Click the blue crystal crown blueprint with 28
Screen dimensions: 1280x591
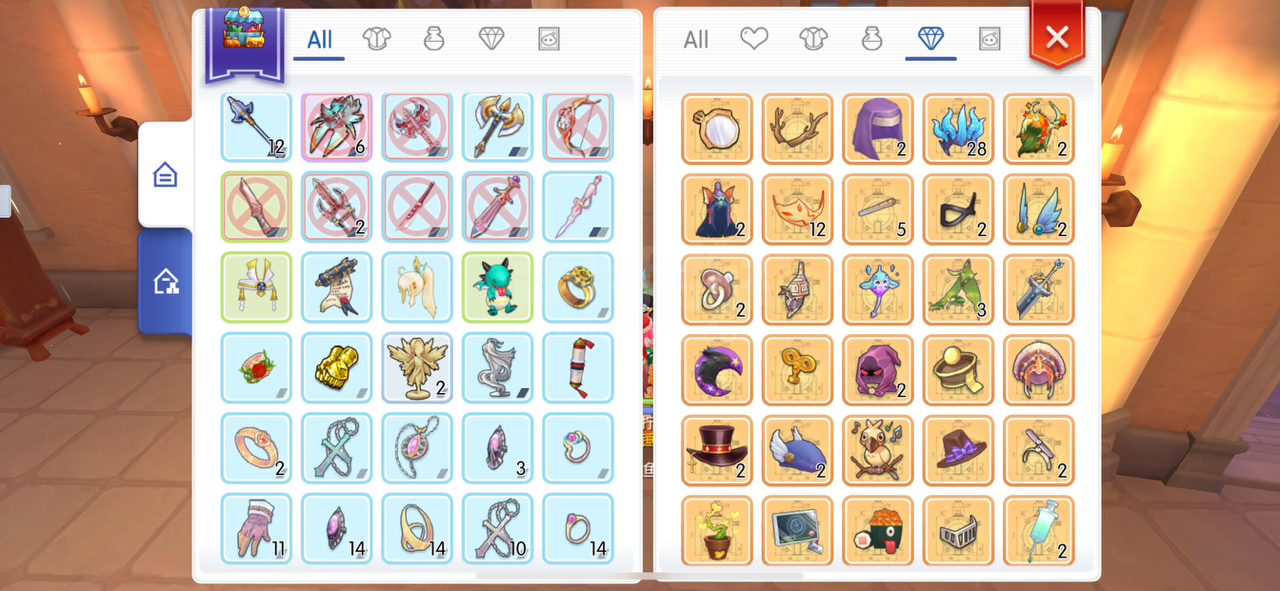tap(958, 129)
